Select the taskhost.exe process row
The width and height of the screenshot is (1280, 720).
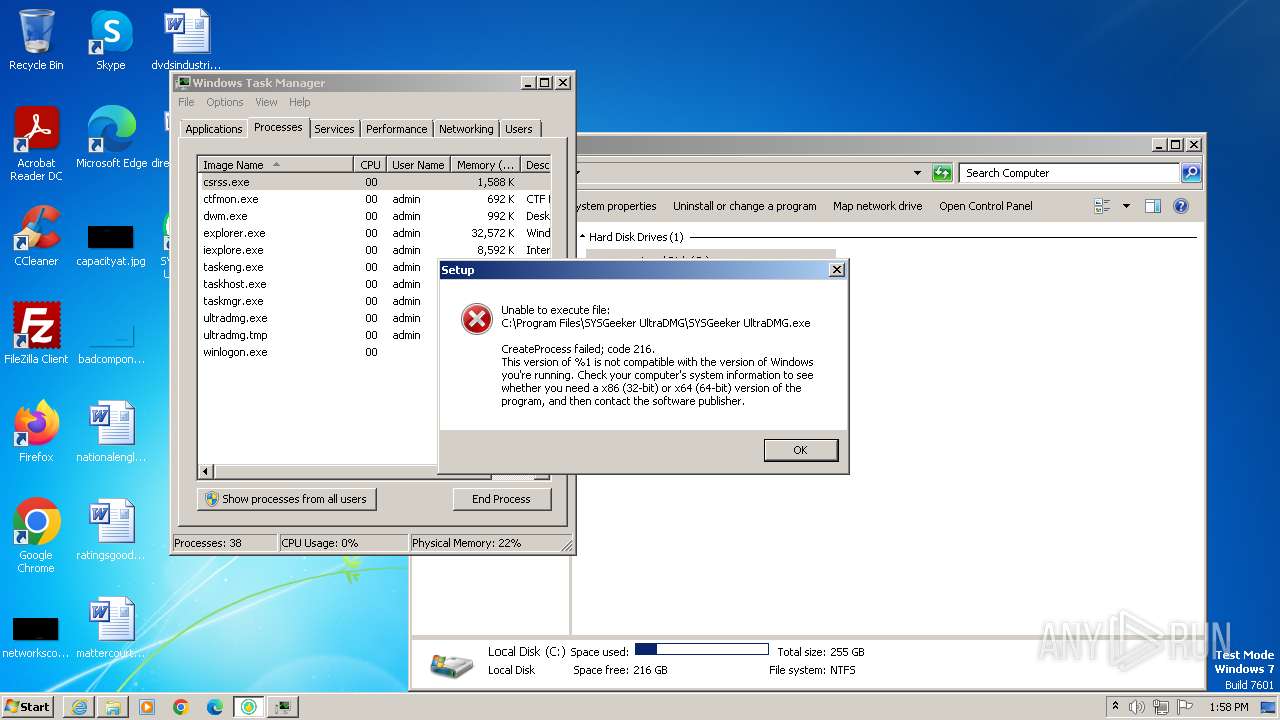(318, 284)
